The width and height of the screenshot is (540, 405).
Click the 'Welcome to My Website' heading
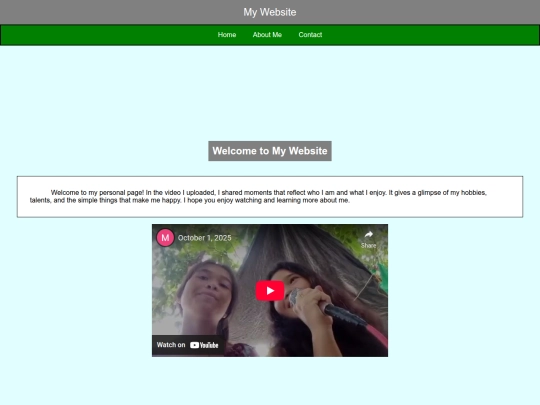270,151
